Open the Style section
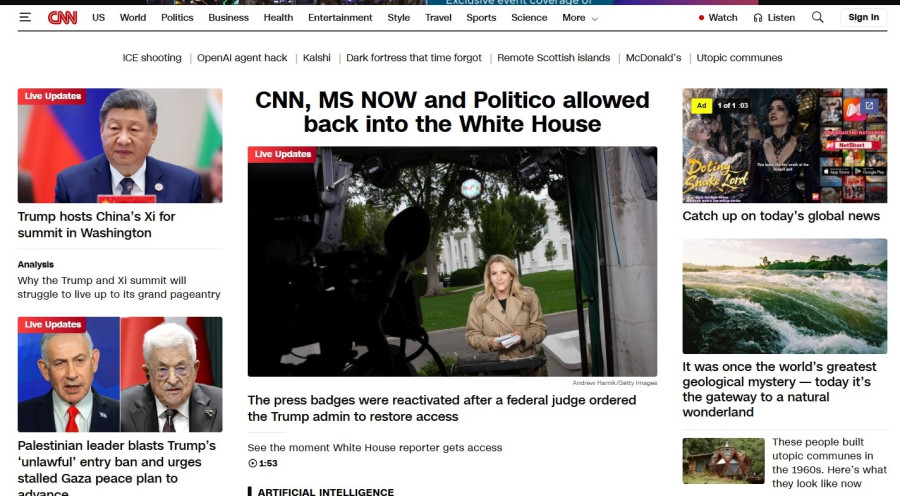The height and width of the screenshot is (496, 900). point(398,18)
